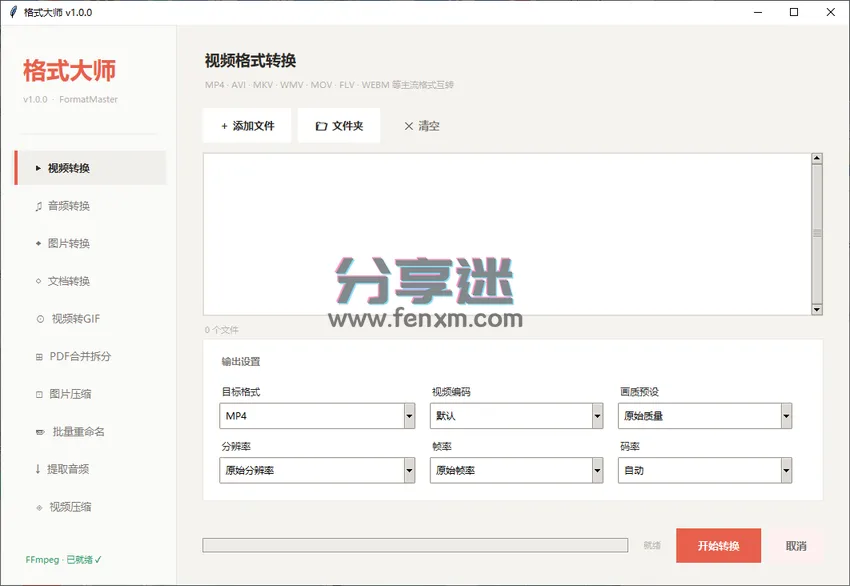Minimize the 格式大师 window
Viewport: 850px width, 586px height.
pos(758,12)
